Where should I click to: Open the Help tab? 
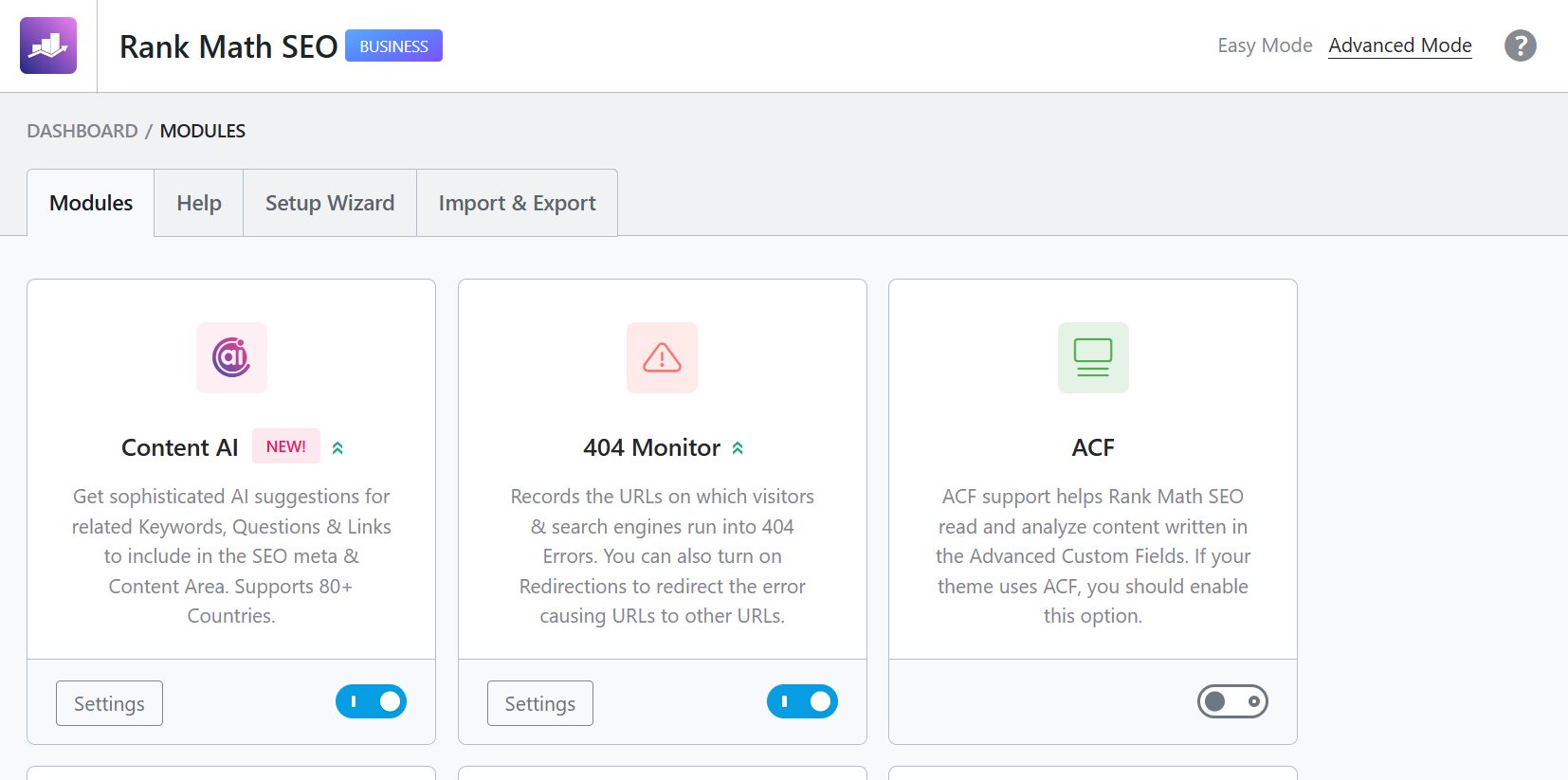coord(199,203)
